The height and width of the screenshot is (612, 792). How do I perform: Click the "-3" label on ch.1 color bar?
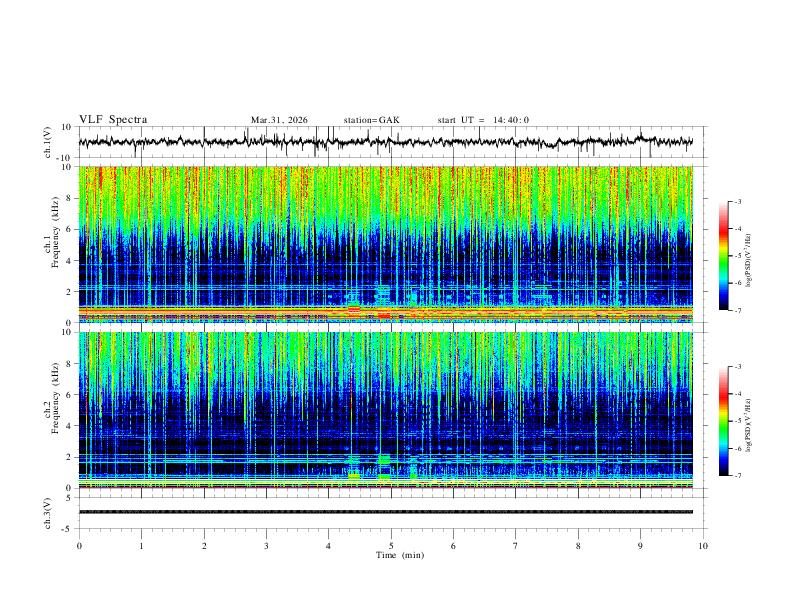(737, 201)
